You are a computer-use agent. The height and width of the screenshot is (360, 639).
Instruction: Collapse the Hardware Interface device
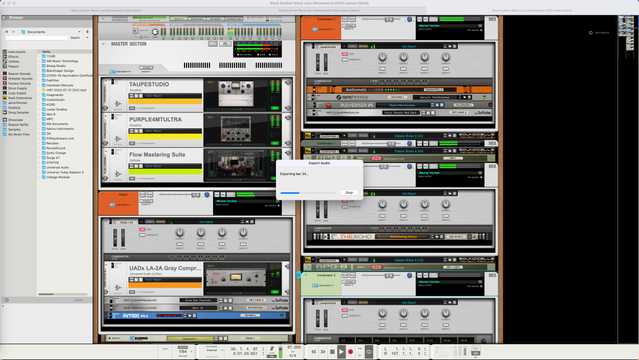tap(103, 19)
